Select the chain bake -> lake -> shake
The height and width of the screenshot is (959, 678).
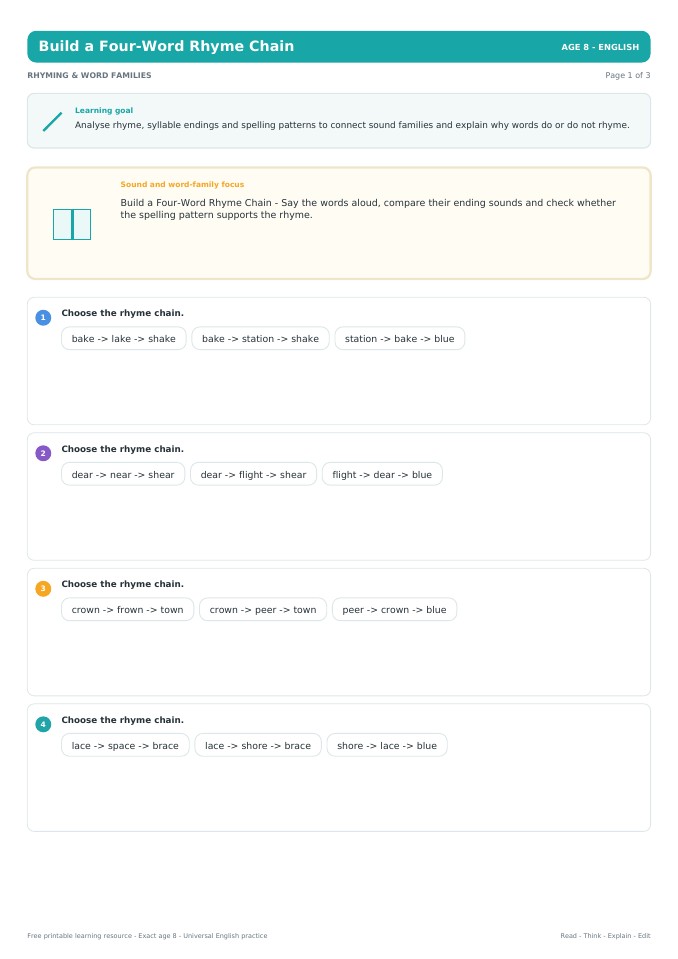[123, 338]
